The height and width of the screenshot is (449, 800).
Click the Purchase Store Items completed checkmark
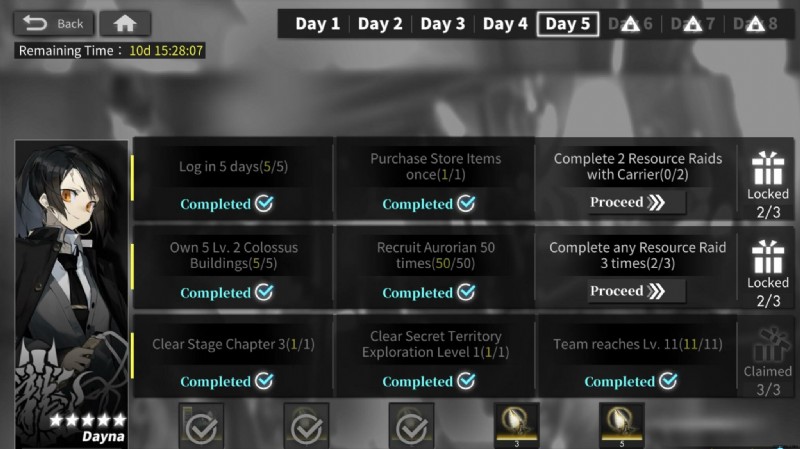[x=466, y=204]
